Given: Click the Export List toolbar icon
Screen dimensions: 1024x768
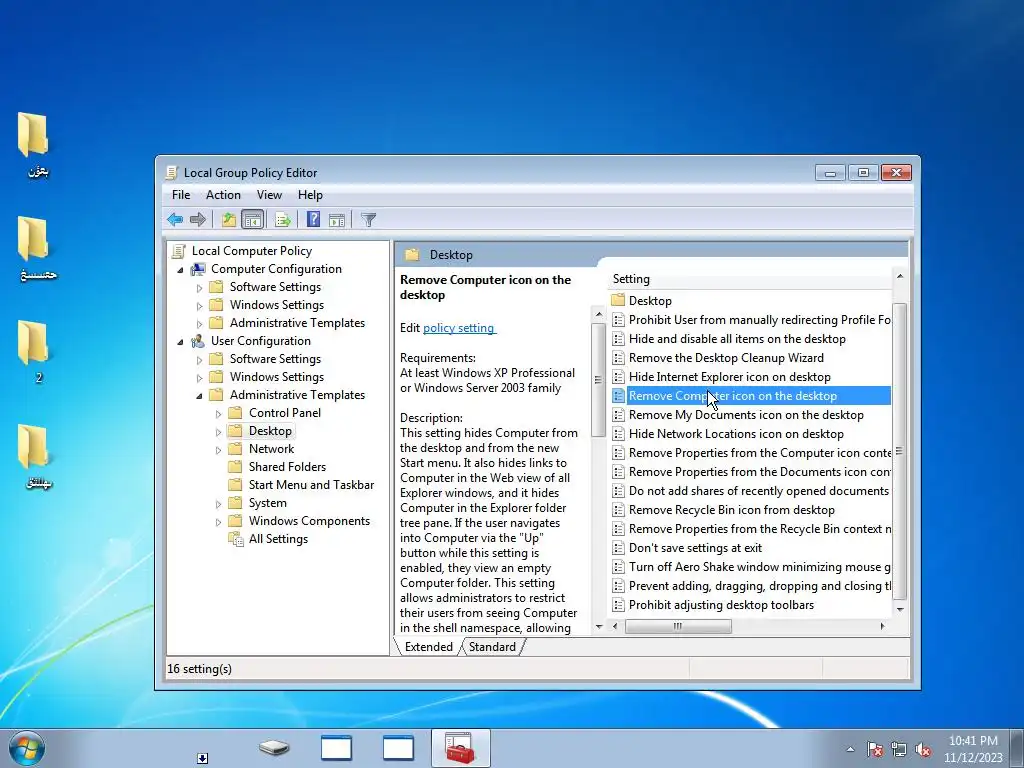Looking at the screenshot, I should (283, 219).
